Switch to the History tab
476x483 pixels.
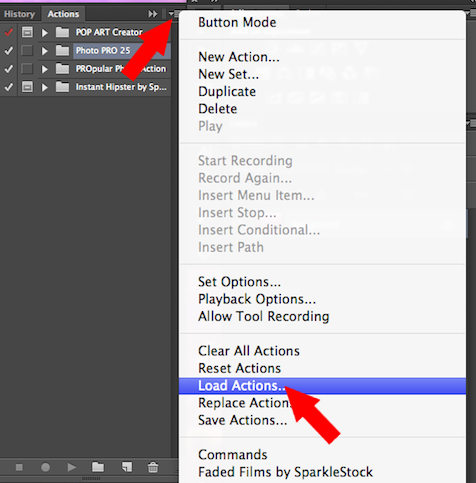[20, 14]
